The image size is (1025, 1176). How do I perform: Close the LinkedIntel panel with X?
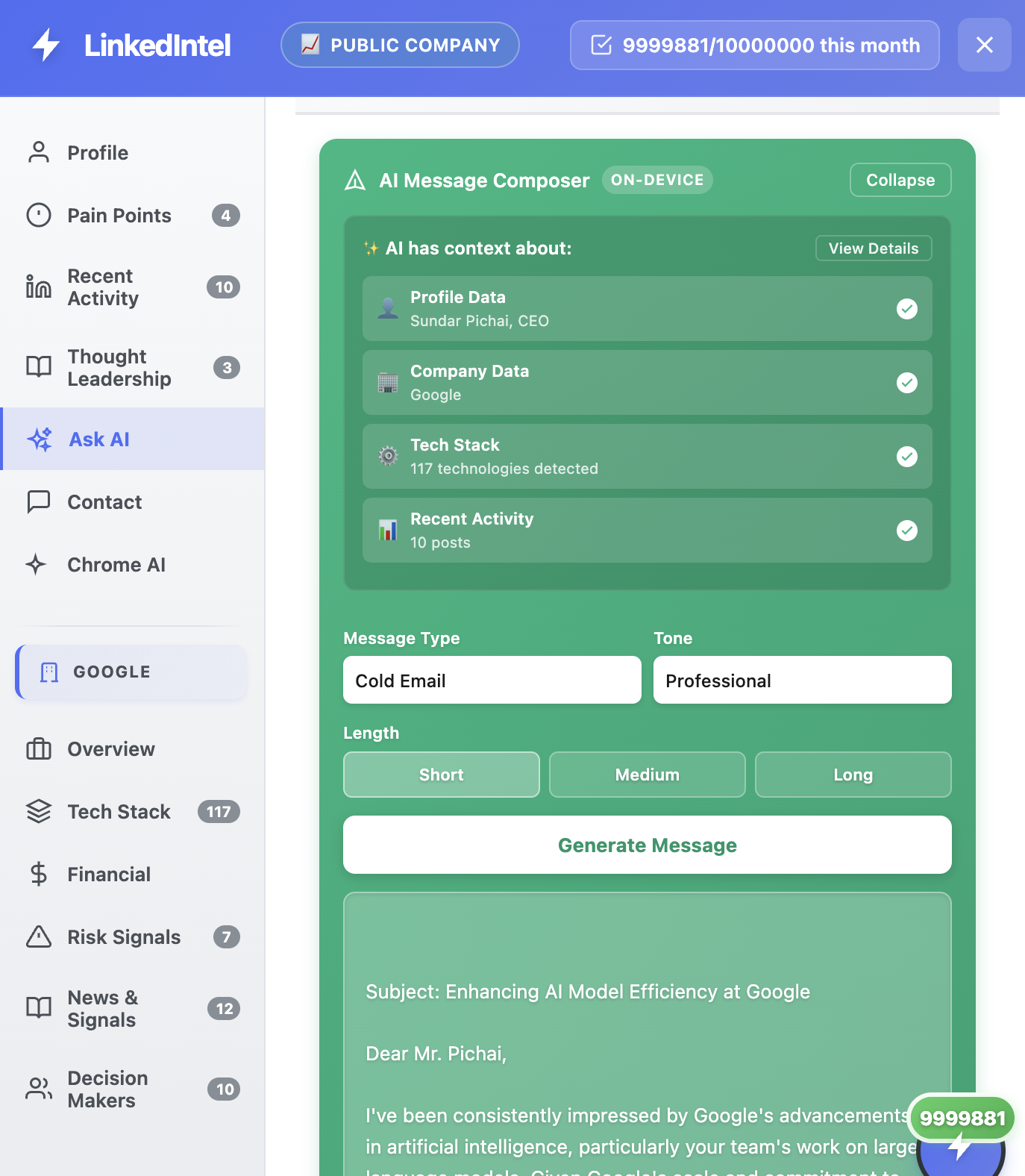pos(985,45)
